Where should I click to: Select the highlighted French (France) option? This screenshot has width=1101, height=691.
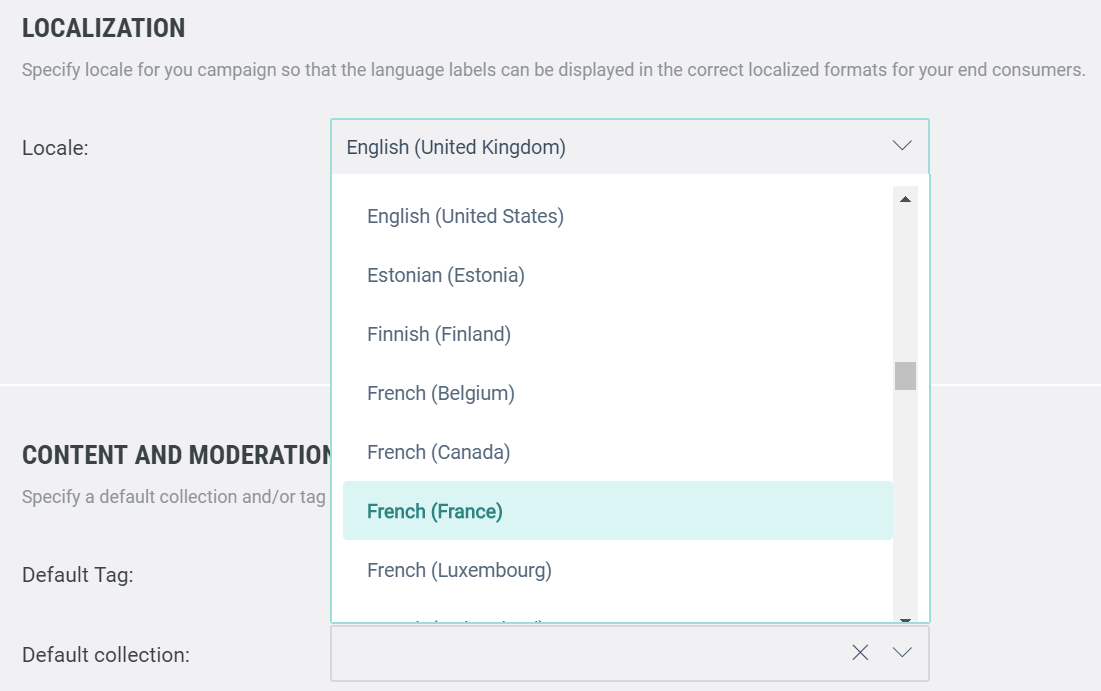pos(435,511)
